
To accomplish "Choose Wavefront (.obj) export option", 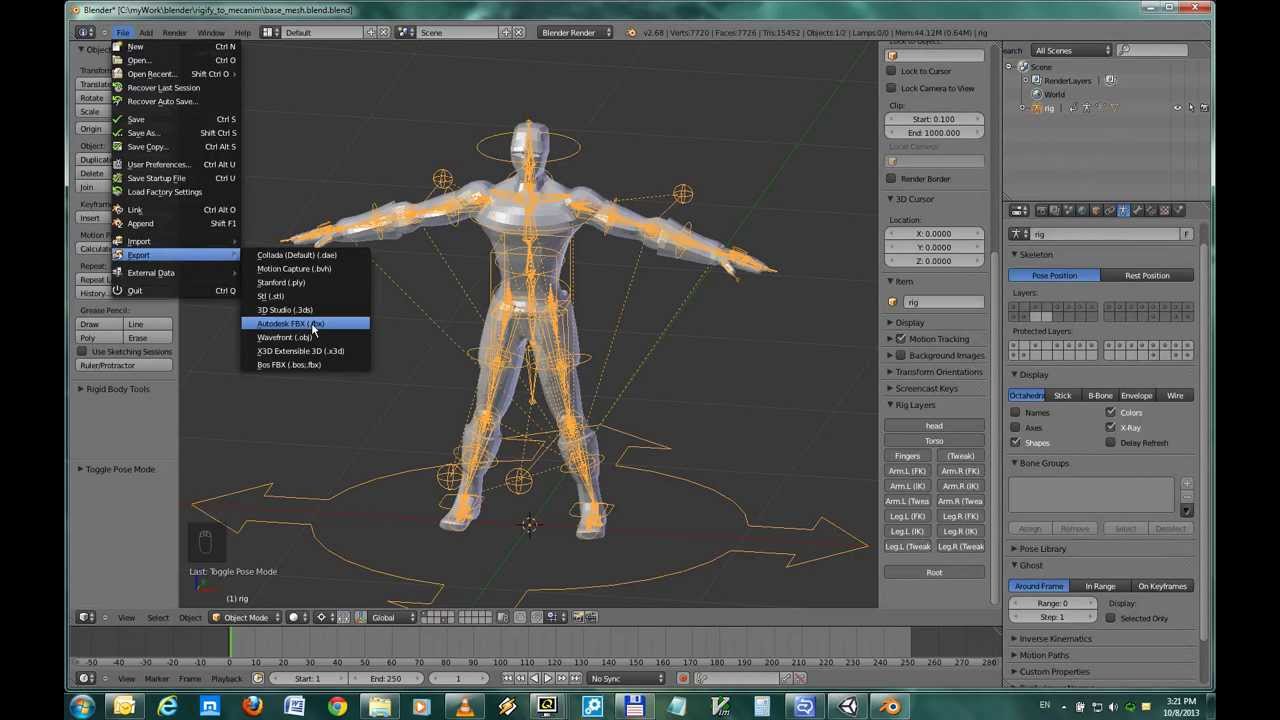I will [x=305, y=337].
